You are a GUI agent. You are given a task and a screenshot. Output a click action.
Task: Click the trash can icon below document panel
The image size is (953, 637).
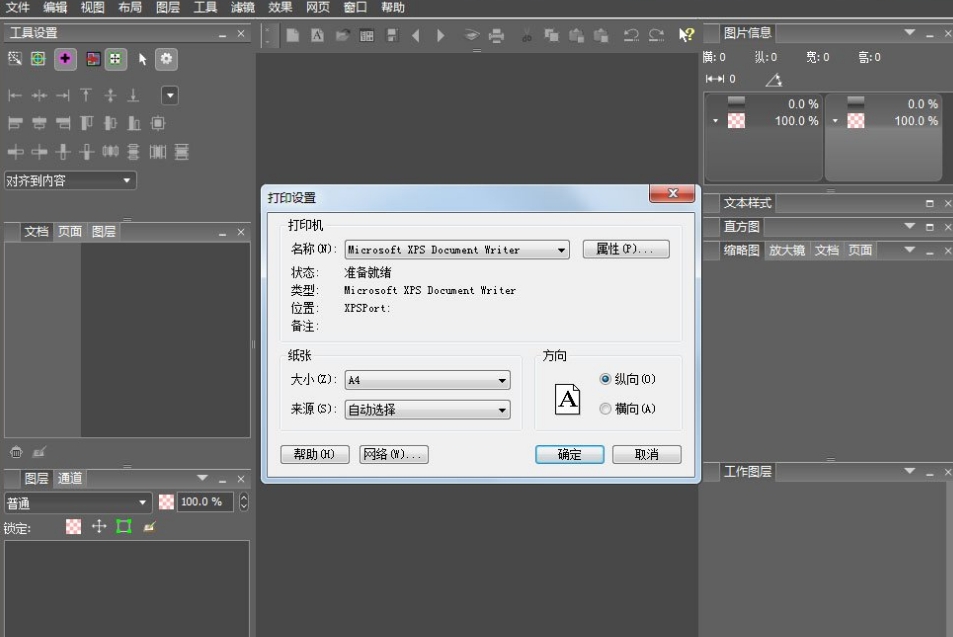(x=15, y=453)
